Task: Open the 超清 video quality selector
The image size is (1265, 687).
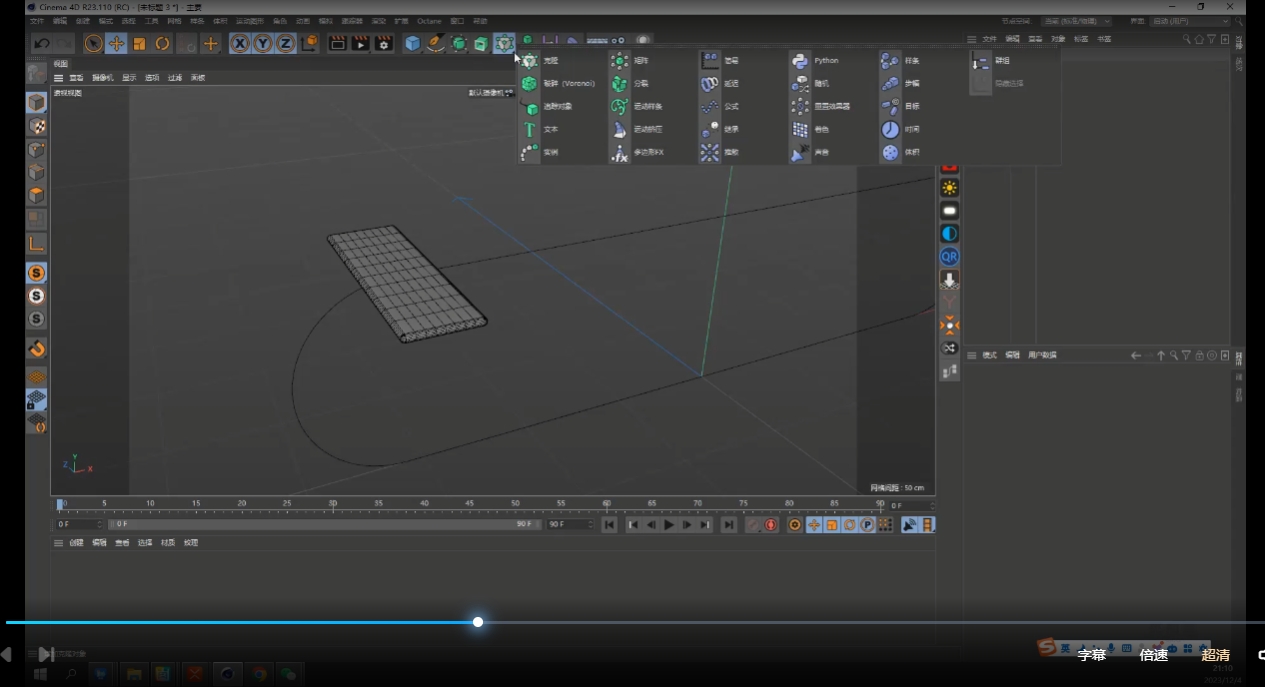Action: click(1216, 655)
